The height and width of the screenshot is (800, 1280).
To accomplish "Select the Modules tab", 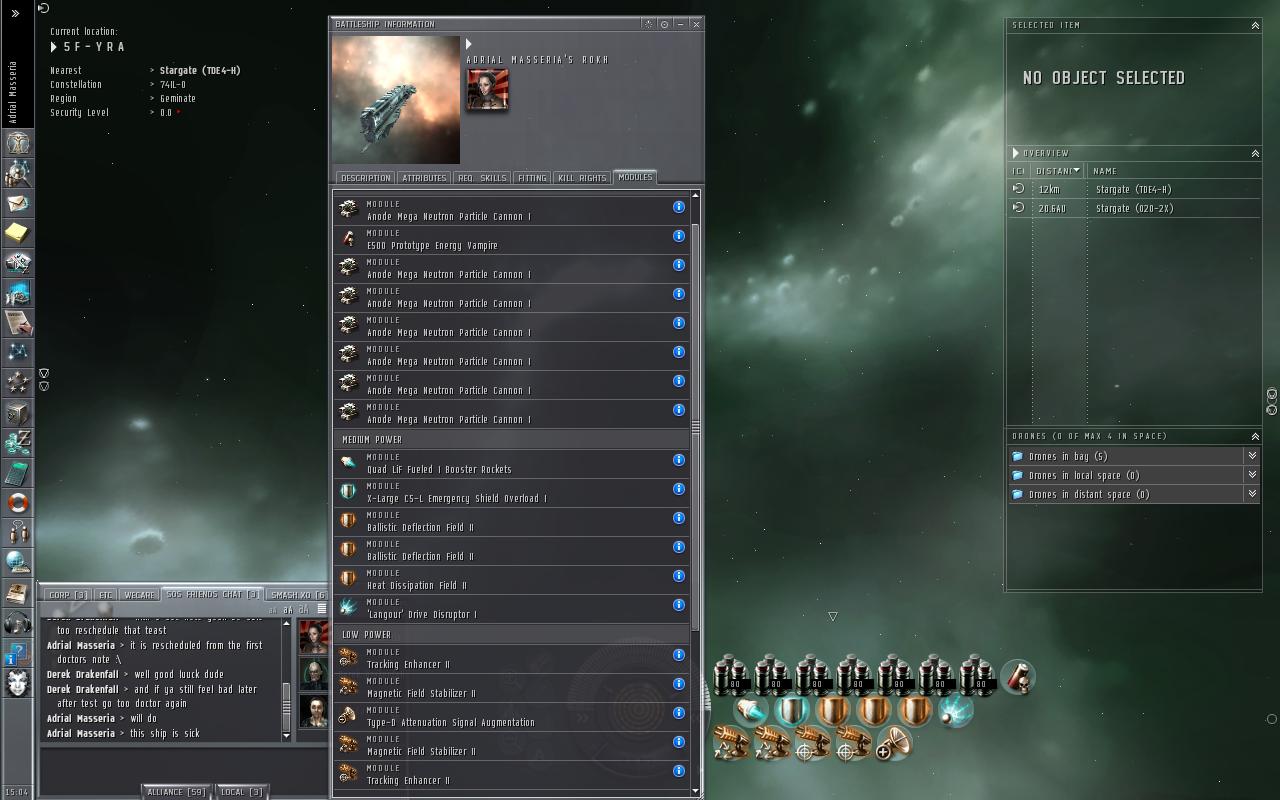I will point(635,177).
